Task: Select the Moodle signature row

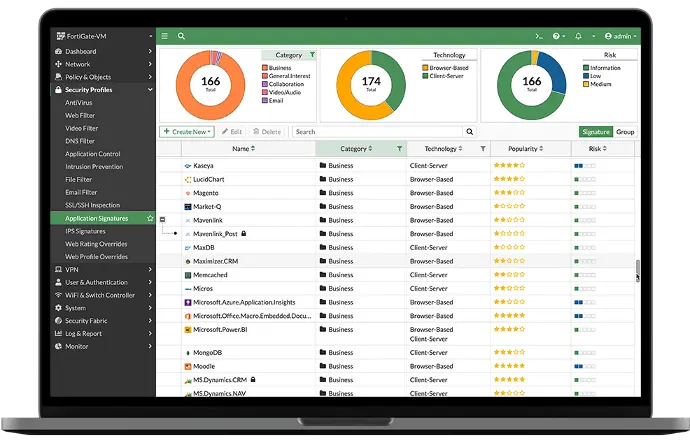Action: coord(396,366)
